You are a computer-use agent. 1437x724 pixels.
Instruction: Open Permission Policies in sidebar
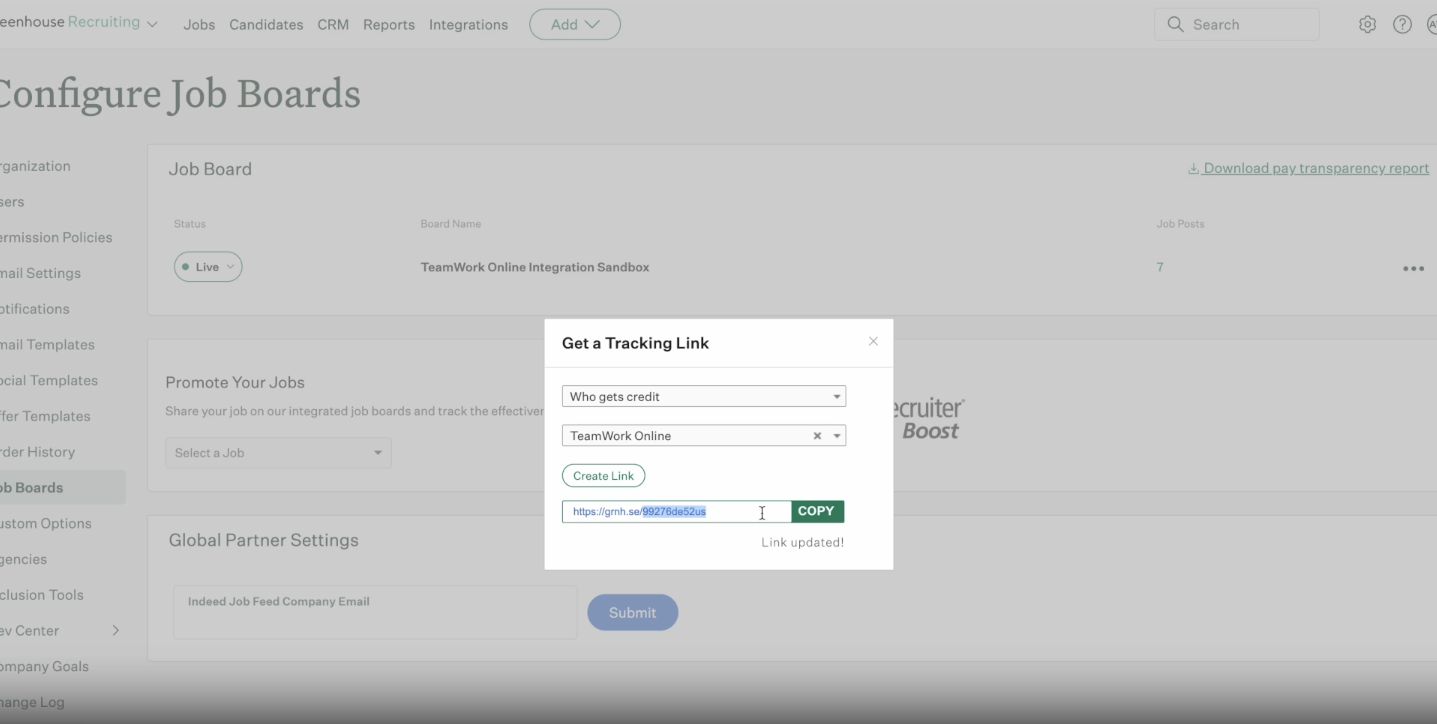(56, 237)
